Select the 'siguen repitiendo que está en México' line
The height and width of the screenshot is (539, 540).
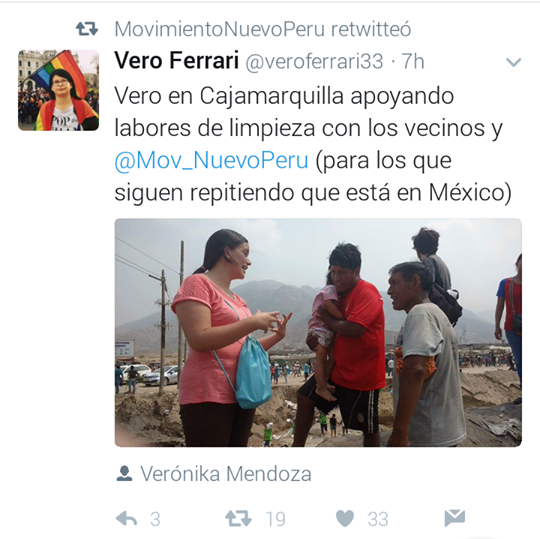coord(313,193)
